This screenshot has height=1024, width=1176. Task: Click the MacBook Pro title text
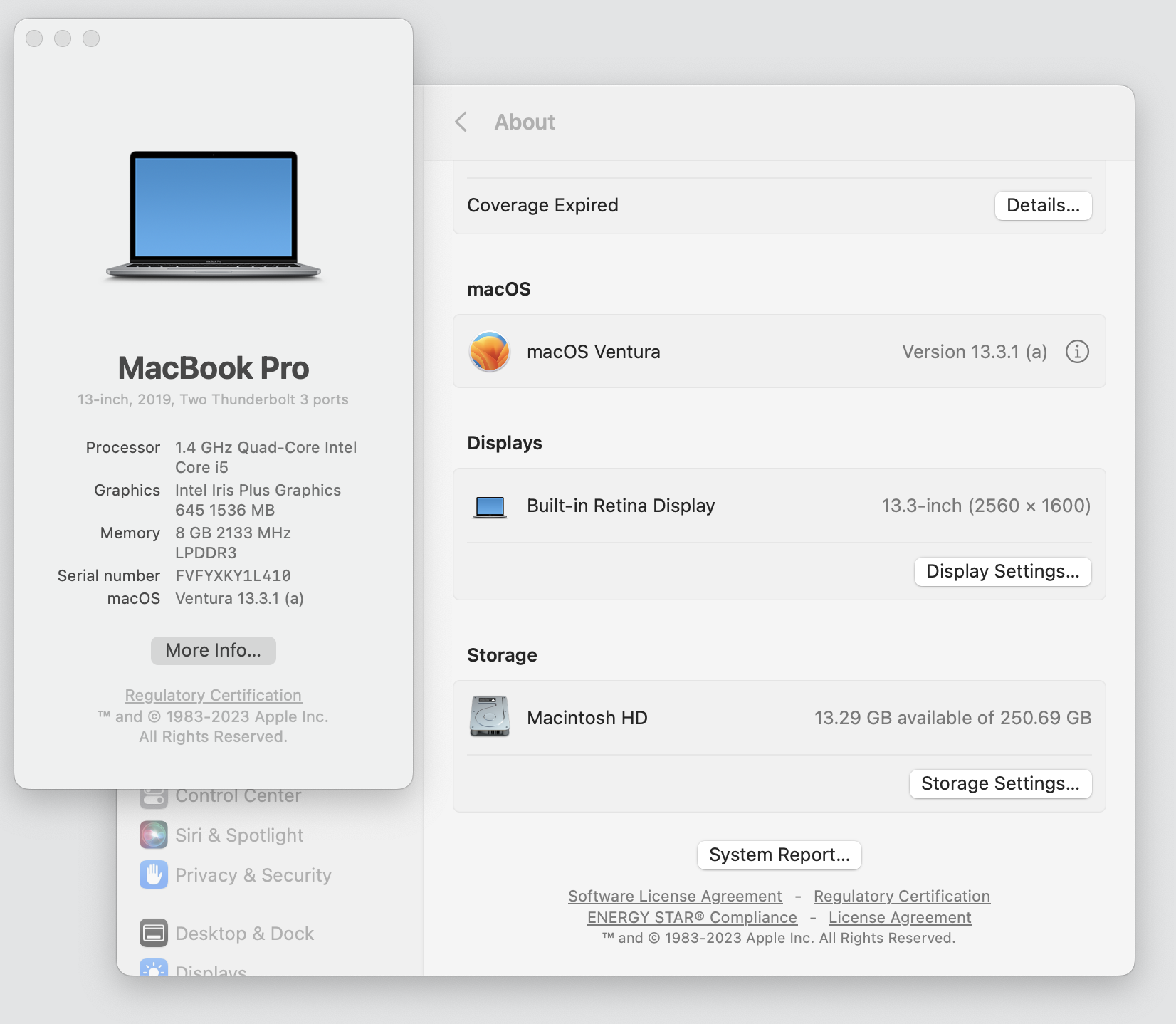coord(214,368)
